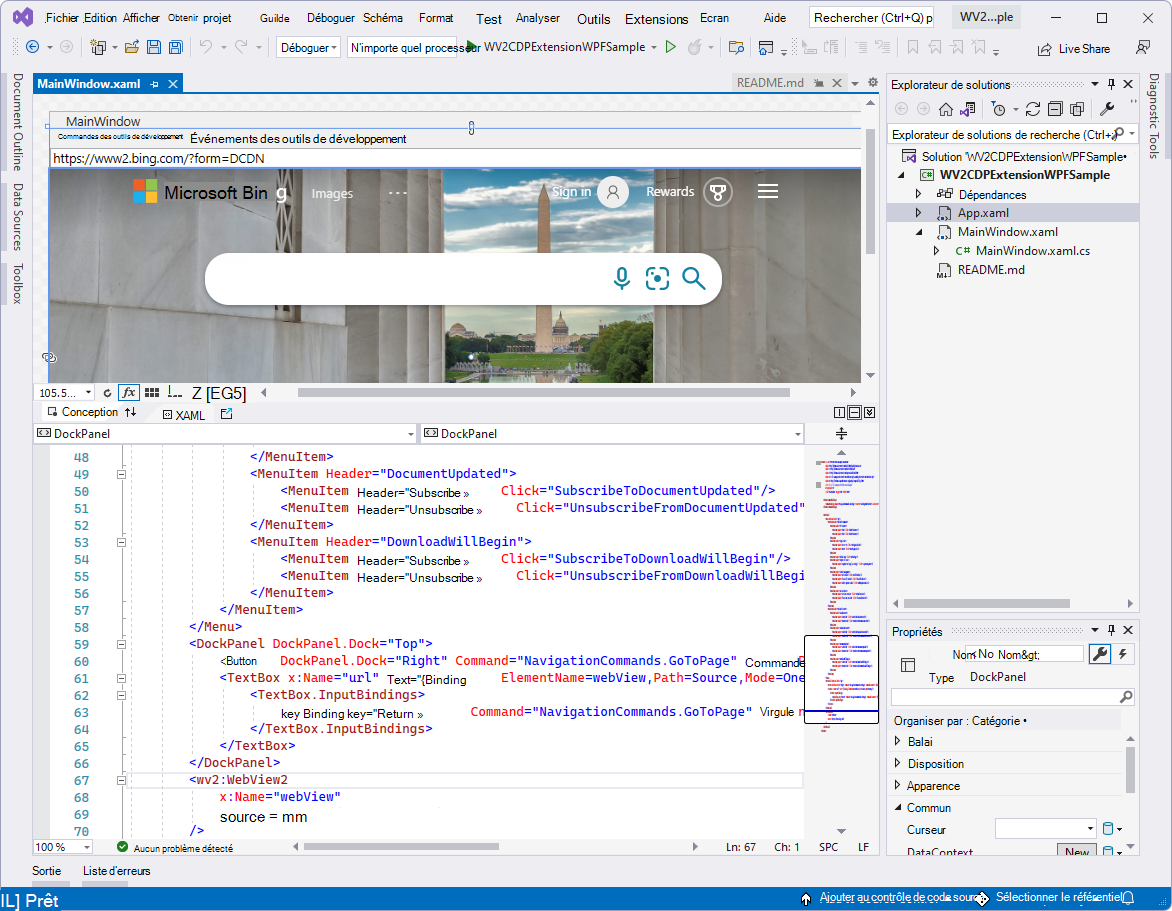Switch to the README.md tab
The height and width of the screenshot is (911, 1172).
[x=771, y=83]
